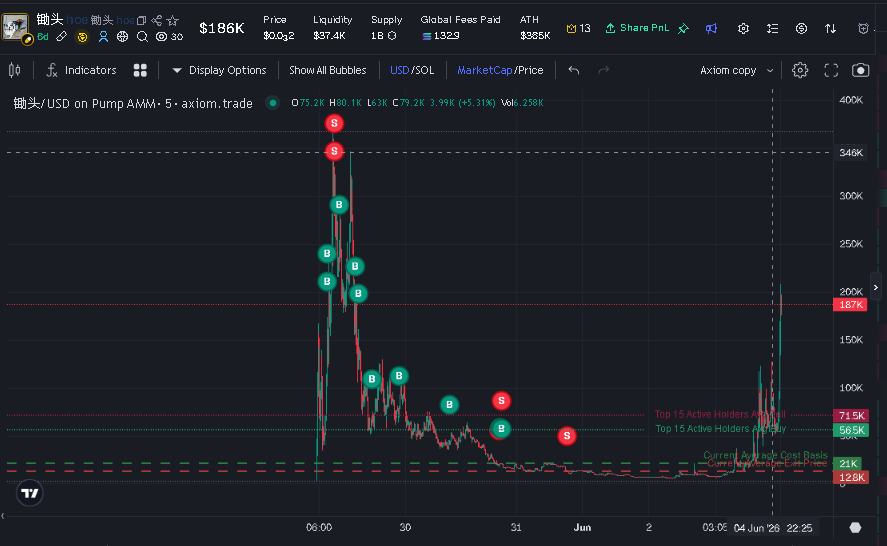
Task: Click the green 21K cost basis label
Action: click(847, 463)
